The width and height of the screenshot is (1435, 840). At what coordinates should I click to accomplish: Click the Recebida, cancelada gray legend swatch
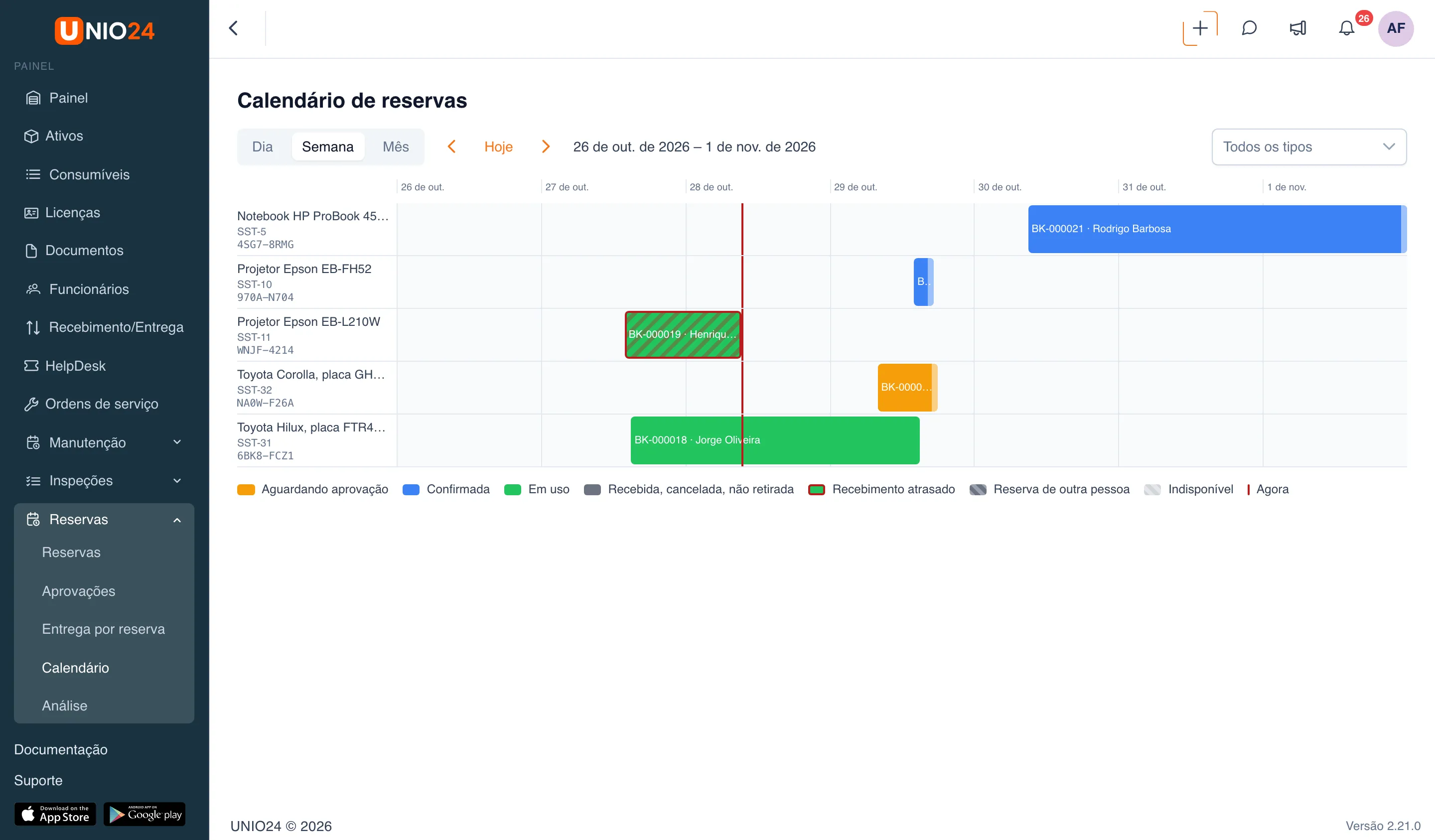tap(592, 490)
